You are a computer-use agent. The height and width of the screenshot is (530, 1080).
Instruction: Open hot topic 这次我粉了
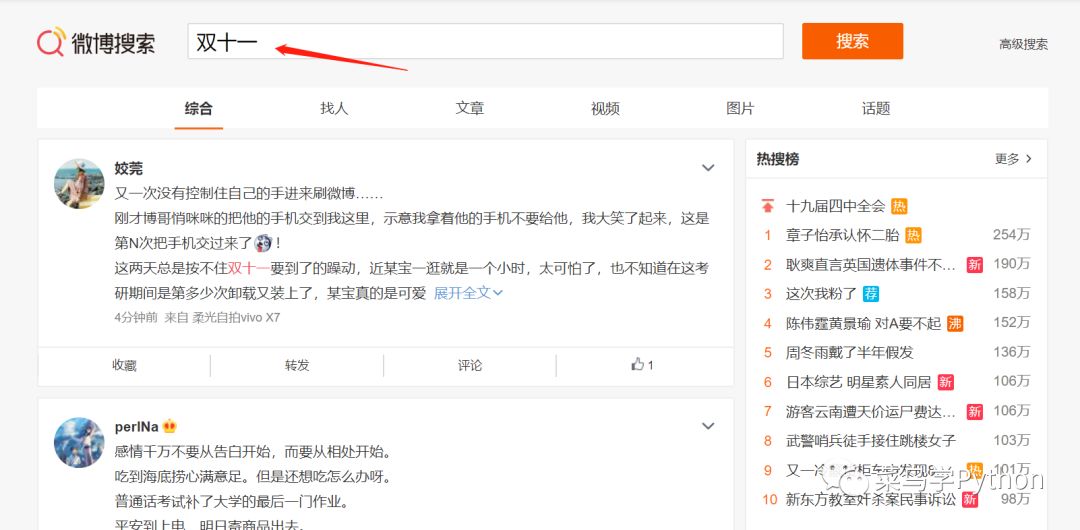coord(821,294)
